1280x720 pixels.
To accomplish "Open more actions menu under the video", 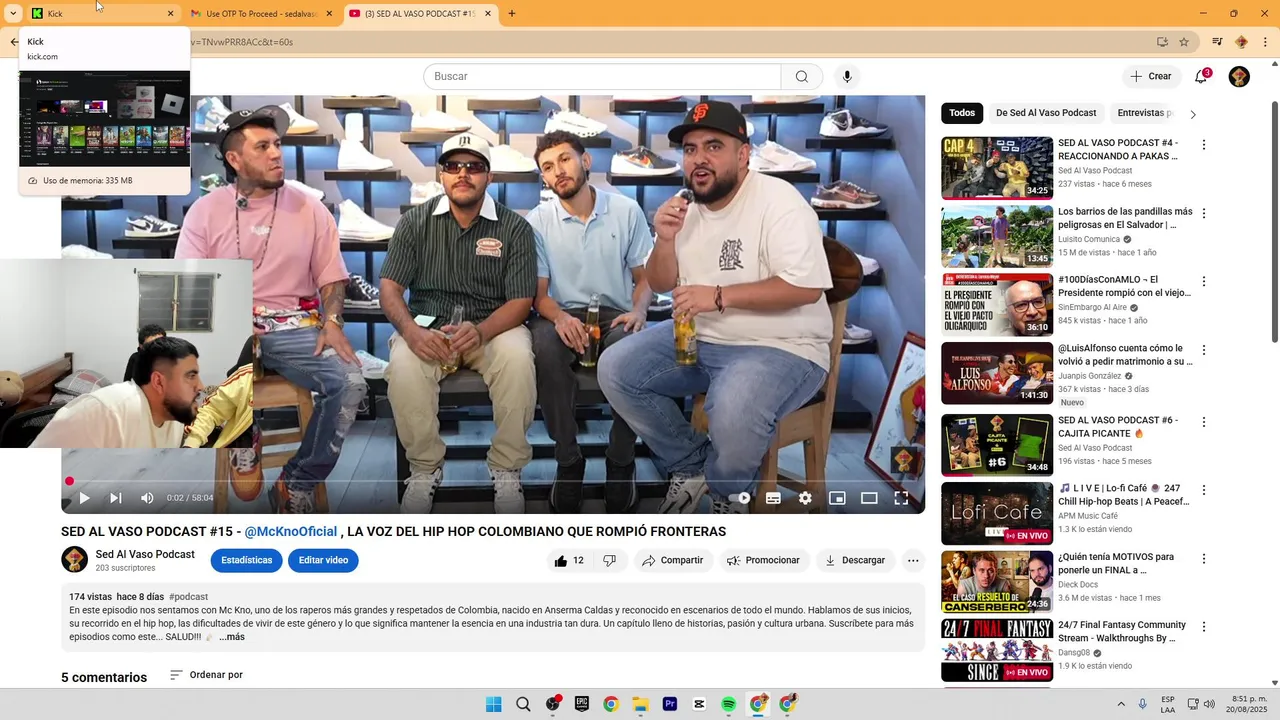I will tap(913, 561).
